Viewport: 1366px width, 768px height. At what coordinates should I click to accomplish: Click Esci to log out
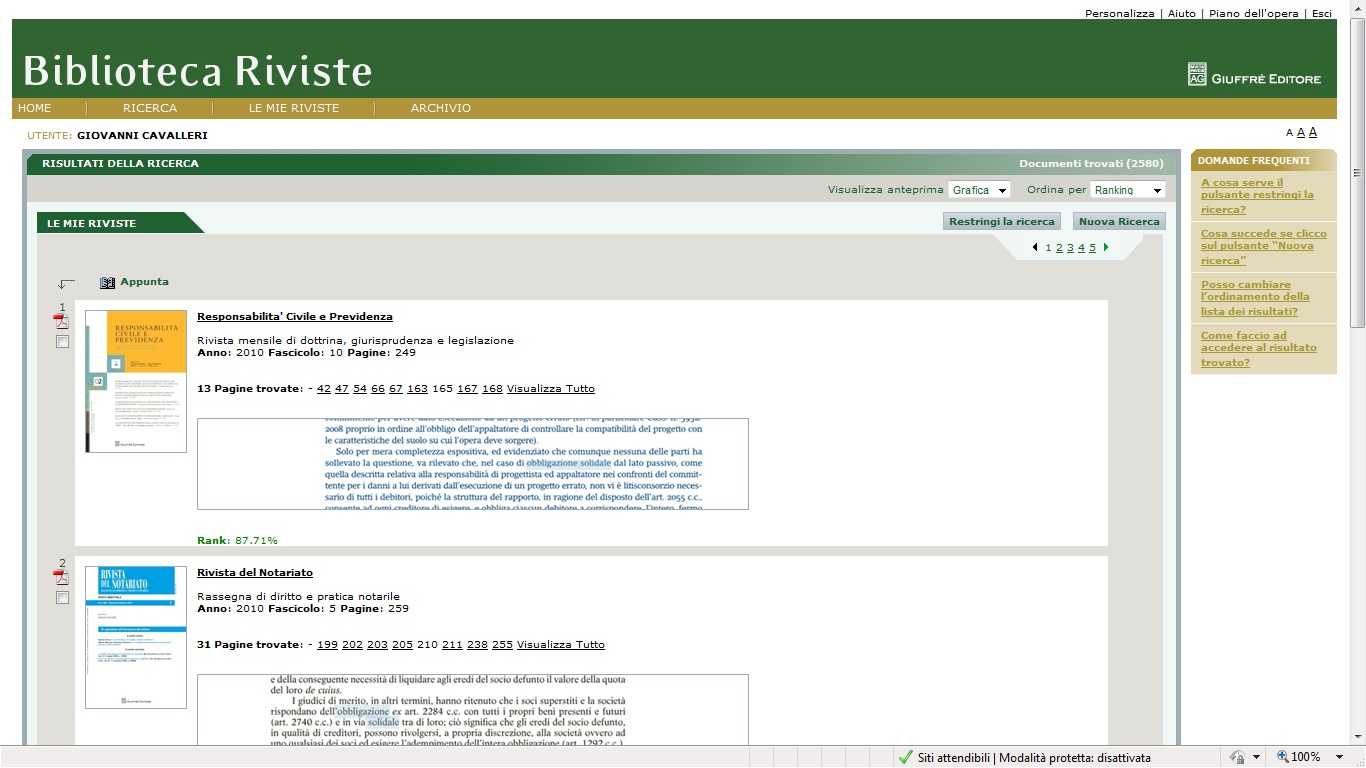click(1322, 13)
